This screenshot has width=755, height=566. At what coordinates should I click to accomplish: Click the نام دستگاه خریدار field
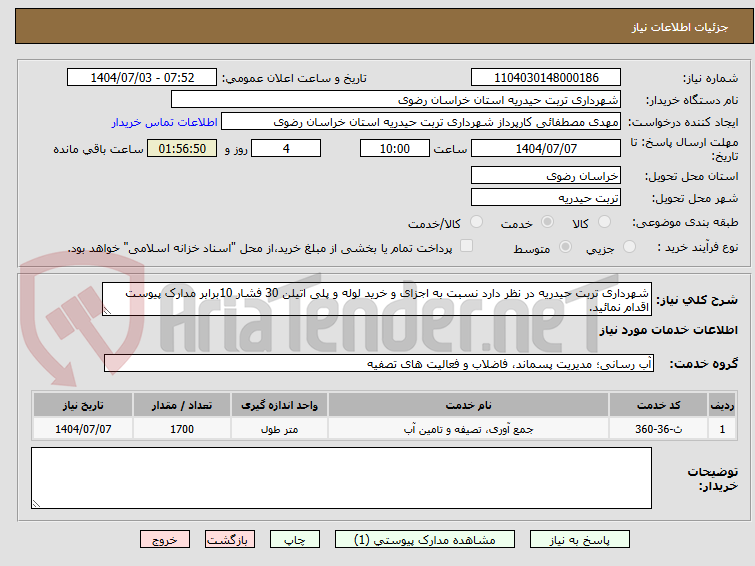pos(396,100)
